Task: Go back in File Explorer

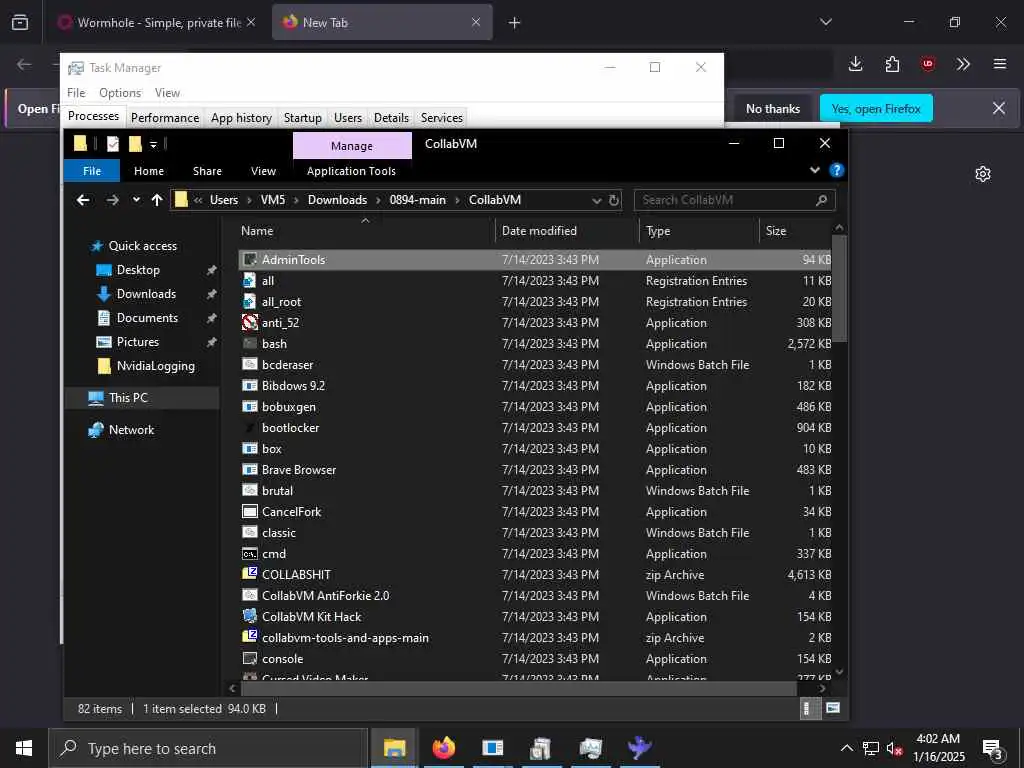Action: pos(83,200)
